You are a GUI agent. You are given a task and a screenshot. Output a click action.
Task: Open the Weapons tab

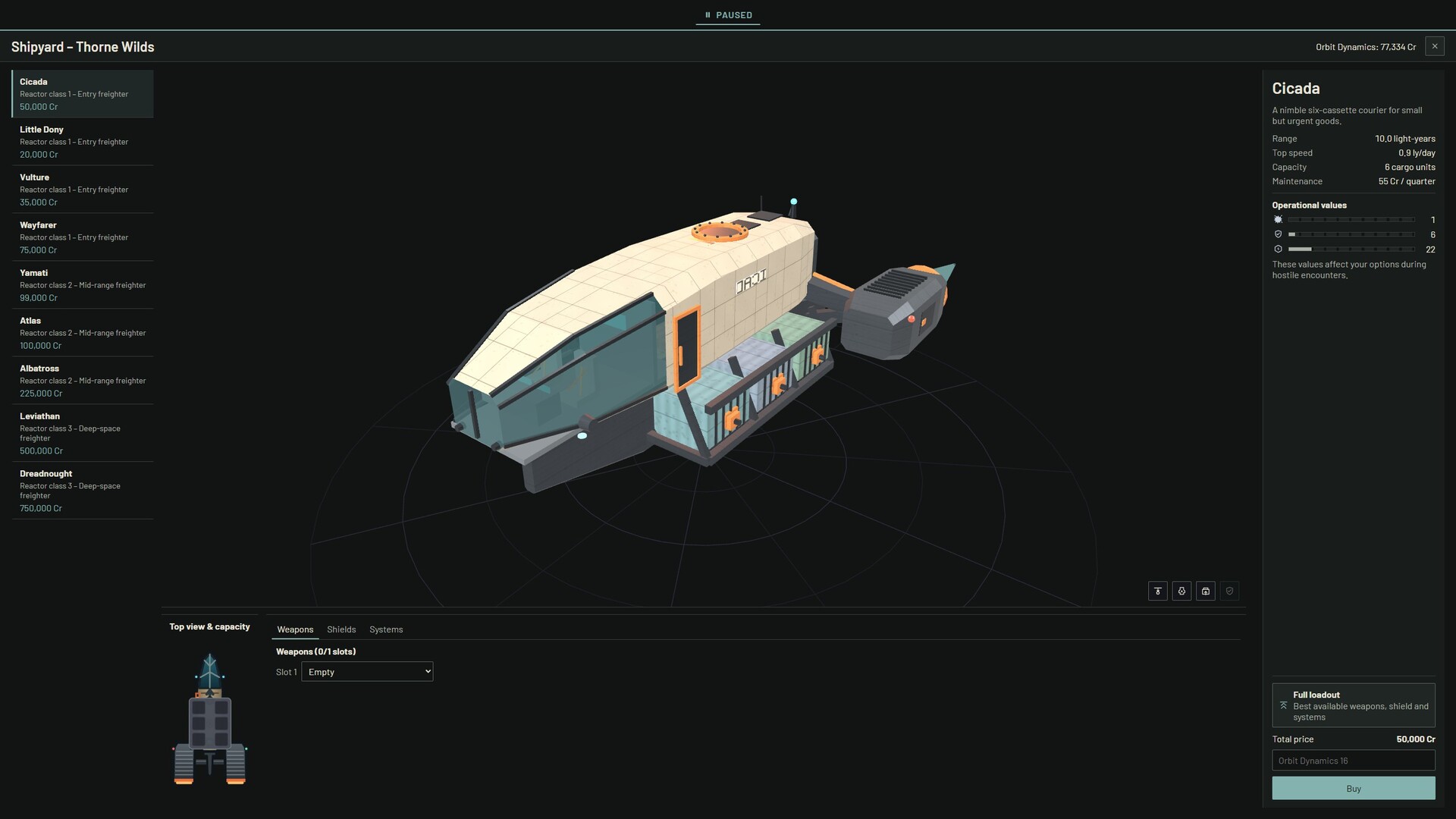pos(295,629)
